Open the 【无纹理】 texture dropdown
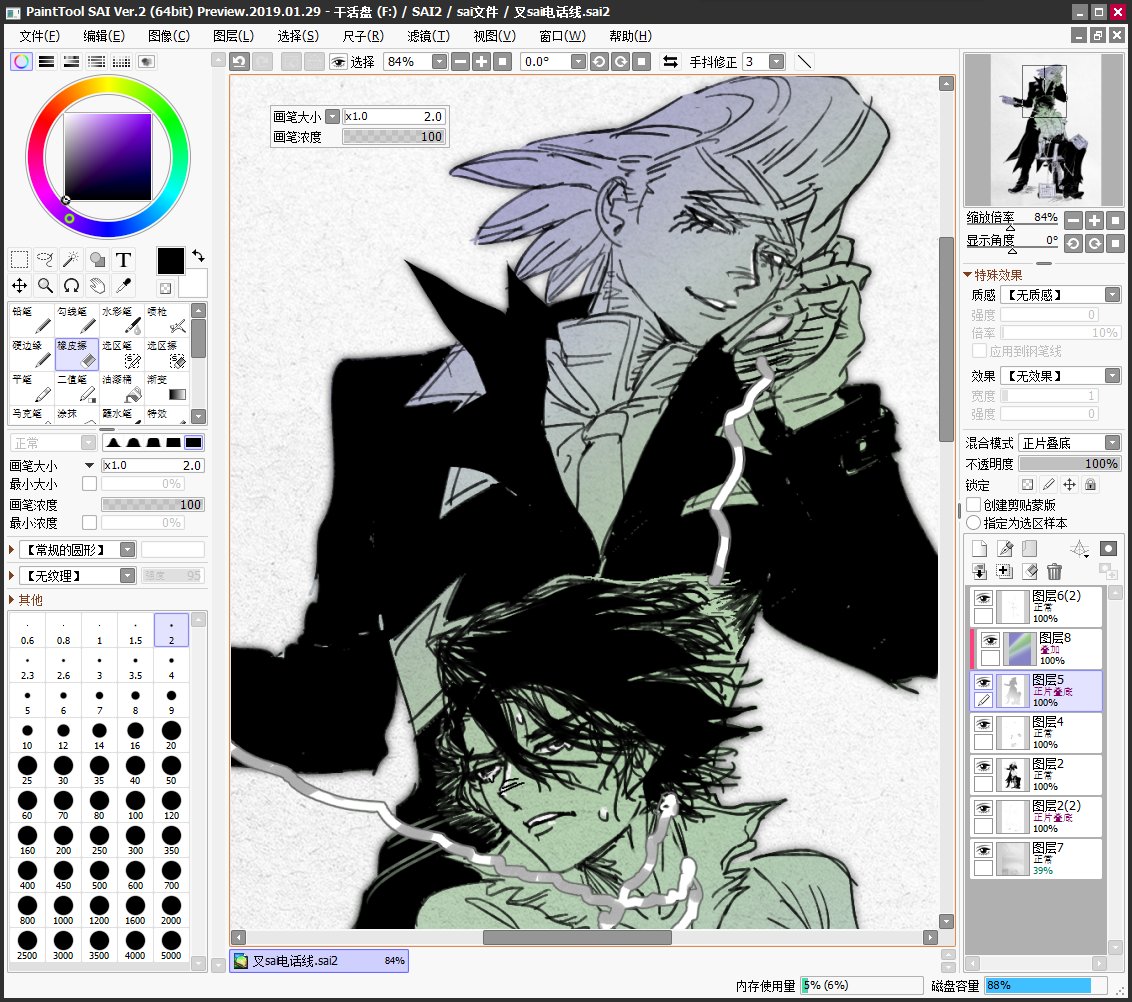Image resolution: width=1132 pixels, height=1002 pixels. click(77, 576)
